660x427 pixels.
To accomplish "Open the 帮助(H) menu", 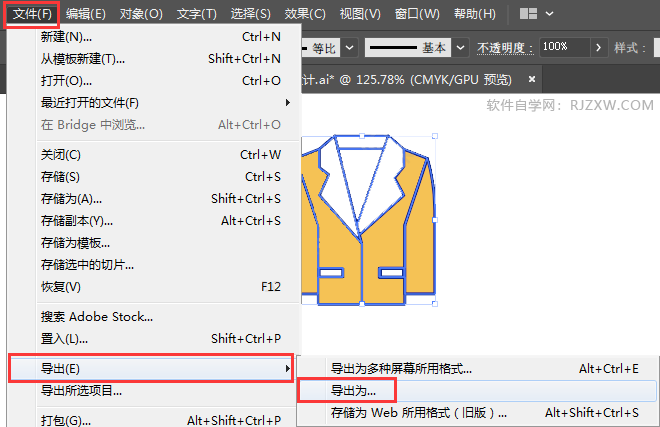I will (x=475, y=14).
